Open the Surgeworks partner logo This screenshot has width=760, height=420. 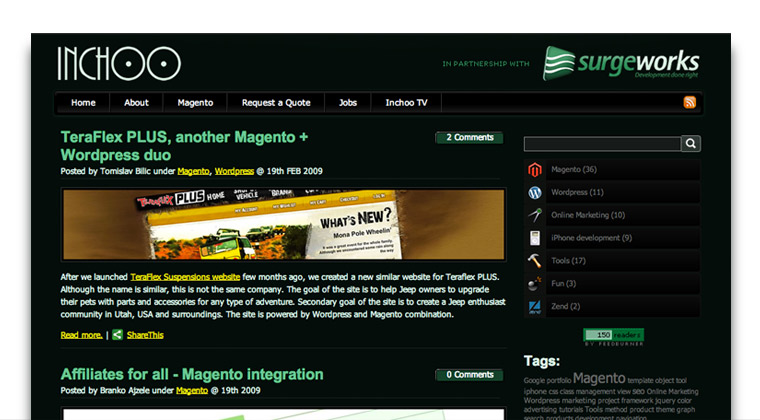[621, 63]
